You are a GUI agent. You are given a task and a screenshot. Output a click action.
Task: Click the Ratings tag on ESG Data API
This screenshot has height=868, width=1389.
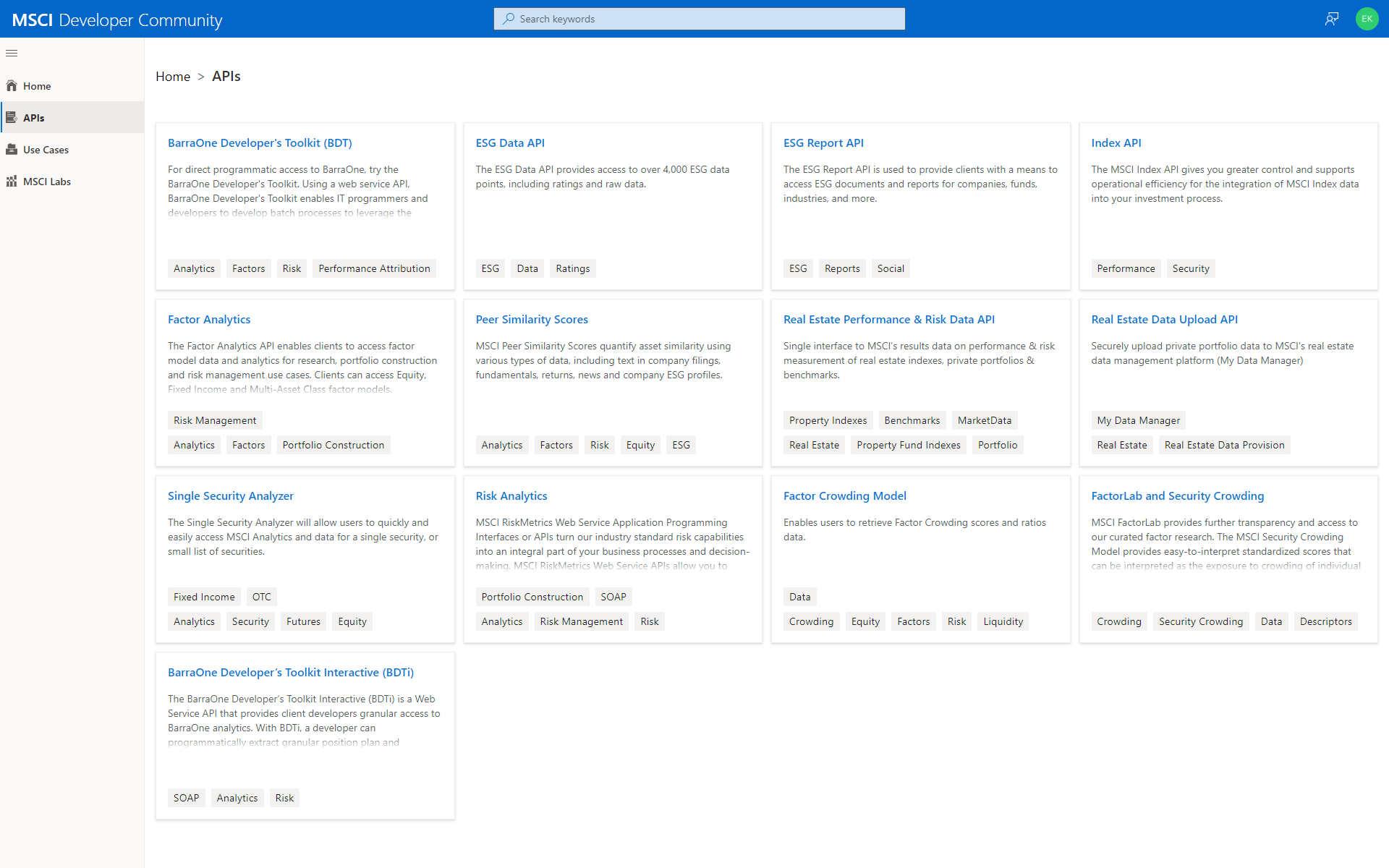click(573, 268)
